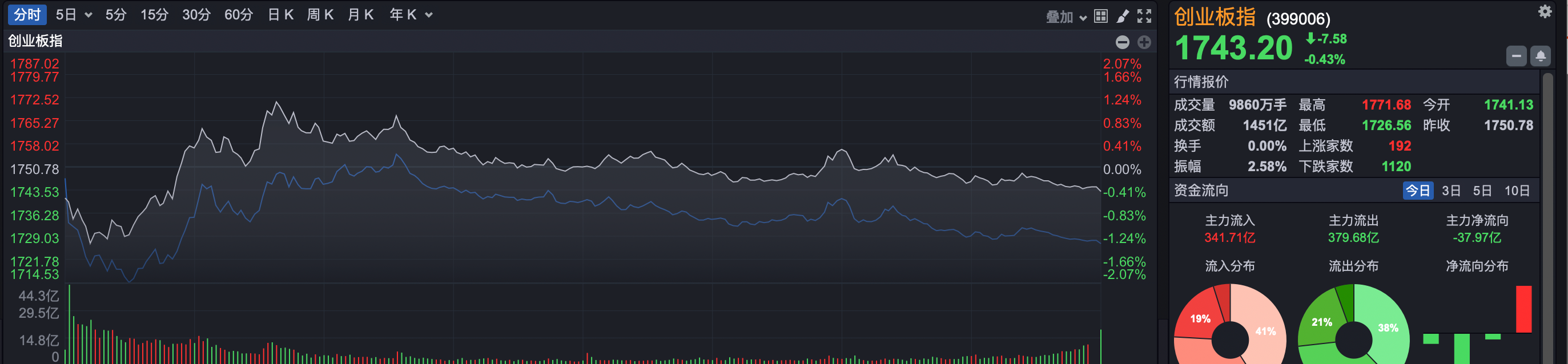
Task: Expand the 5日 dropdown arrow
Action: (x=89, y=15)
